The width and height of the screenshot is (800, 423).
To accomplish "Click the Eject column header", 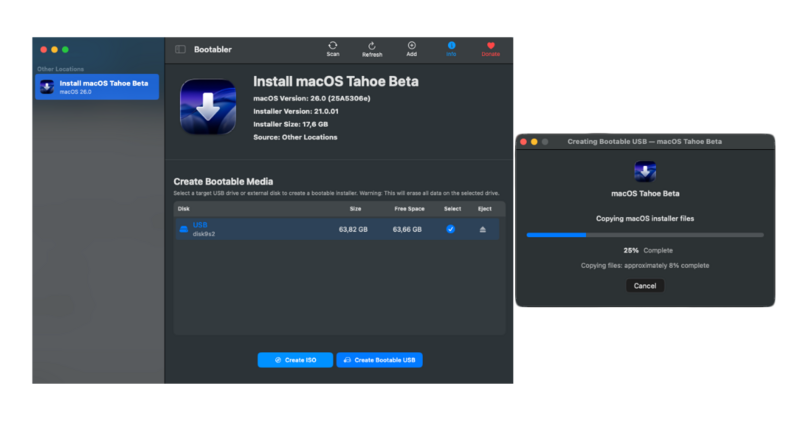I will 485,209.
